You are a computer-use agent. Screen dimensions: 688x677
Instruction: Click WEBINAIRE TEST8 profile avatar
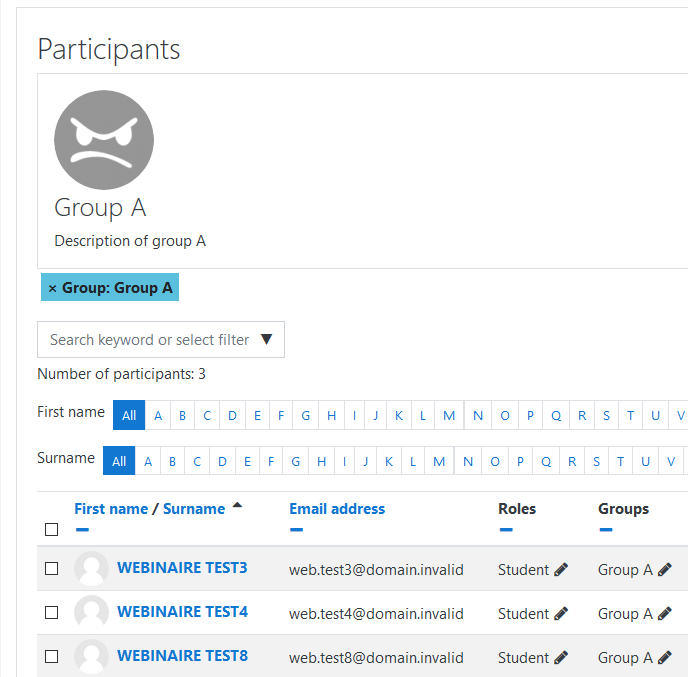point(91,656)
